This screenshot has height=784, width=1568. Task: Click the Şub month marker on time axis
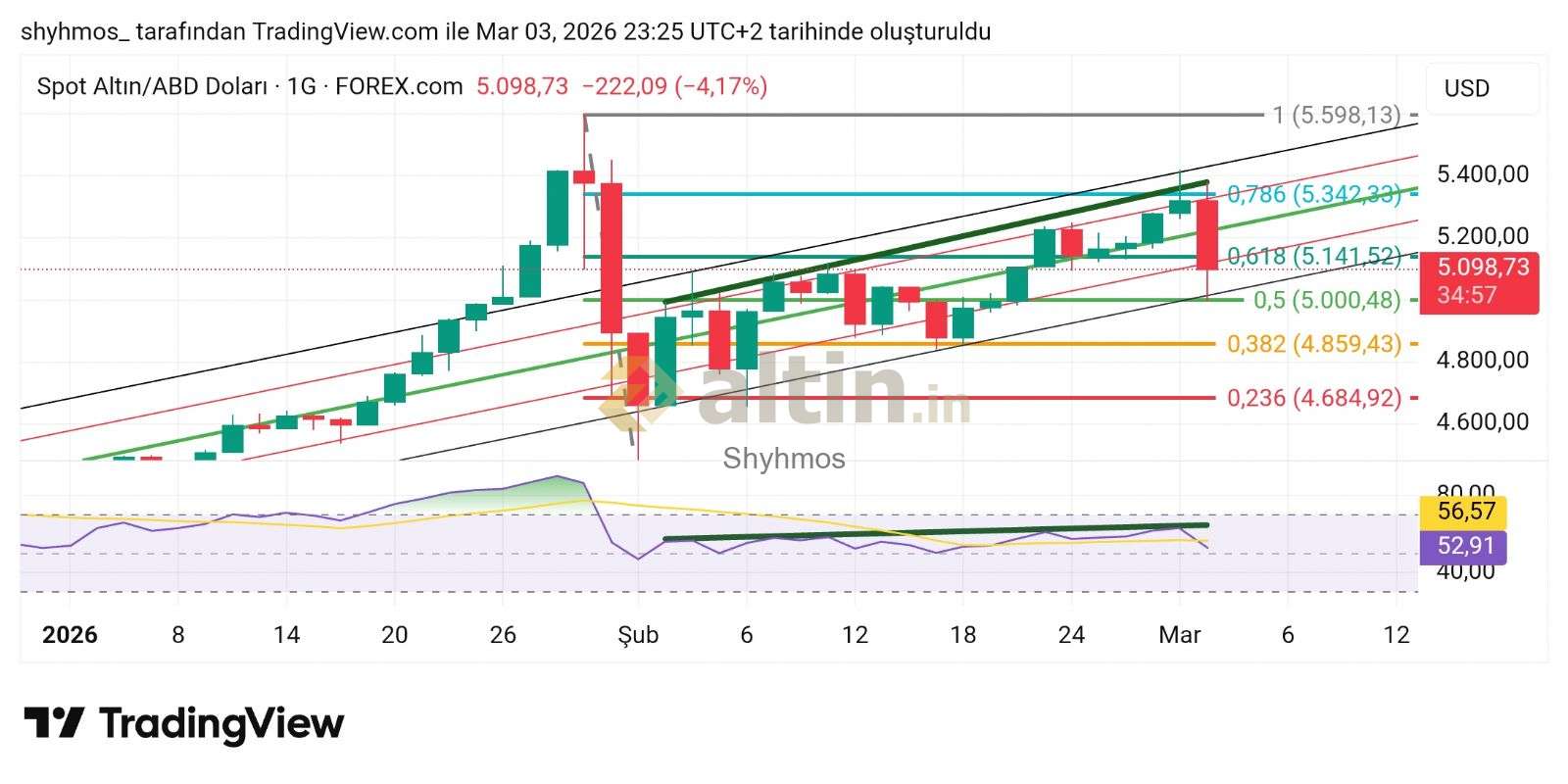click(x=638, y=635)
